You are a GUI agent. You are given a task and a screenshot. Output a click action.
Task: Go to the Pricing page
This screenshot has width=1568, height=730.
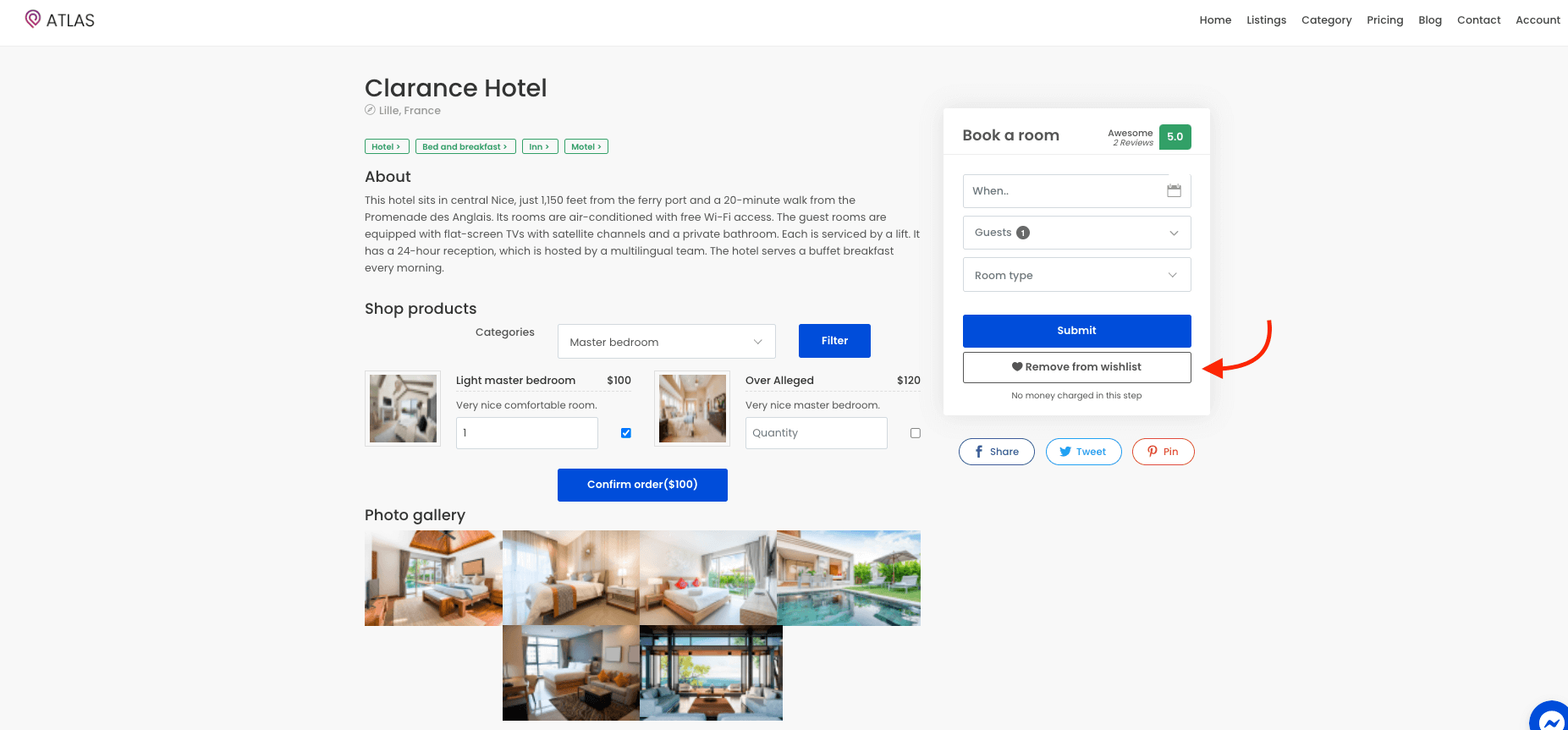[x=1384, y=20]
